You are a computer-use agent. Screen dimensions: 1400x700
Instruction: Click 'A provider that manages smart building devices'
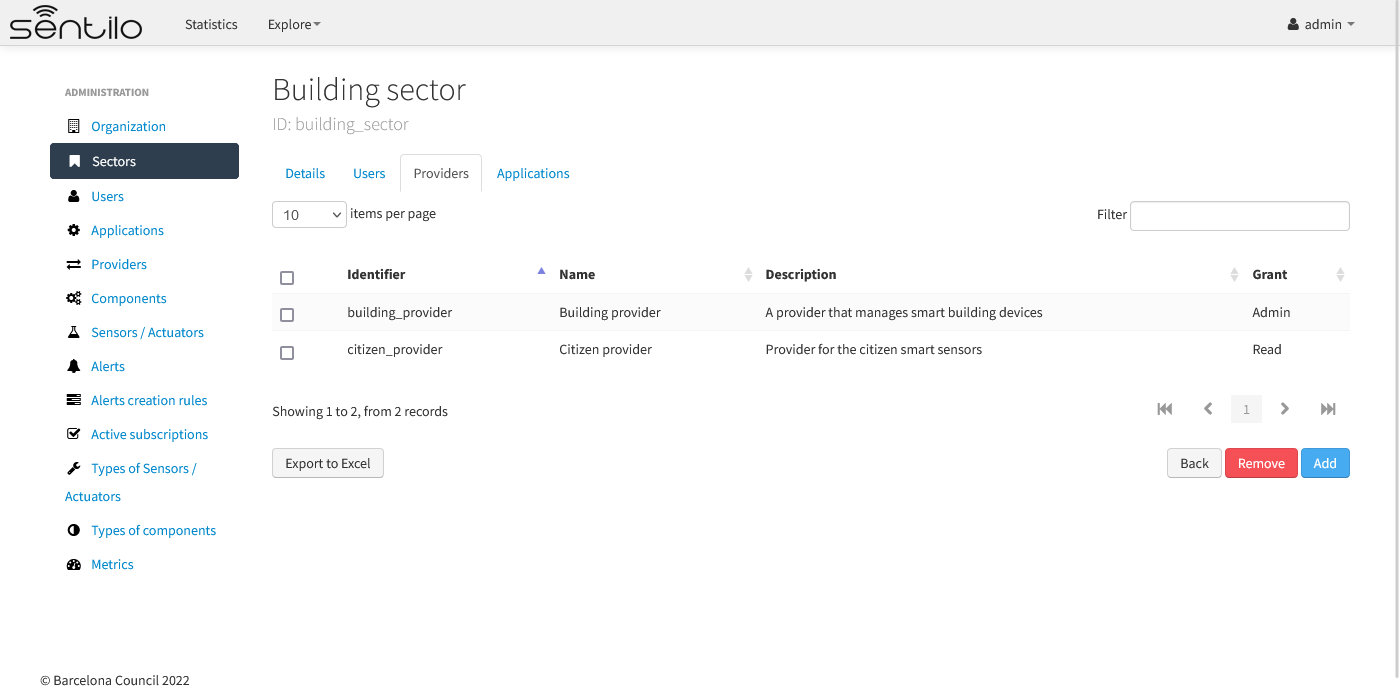click(904, 312)
